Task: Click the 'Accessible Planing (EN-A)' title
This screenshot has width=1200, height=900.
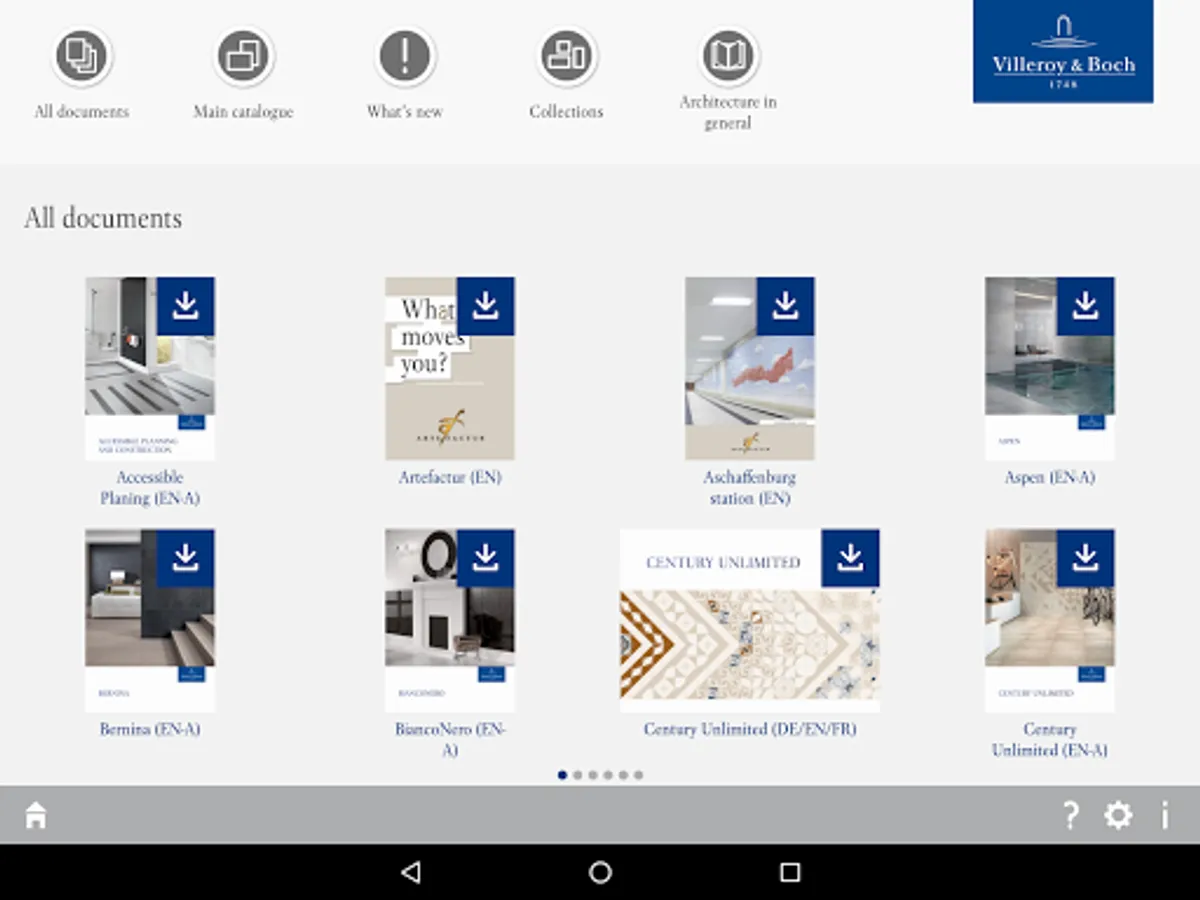Action: tap(150, 487)
